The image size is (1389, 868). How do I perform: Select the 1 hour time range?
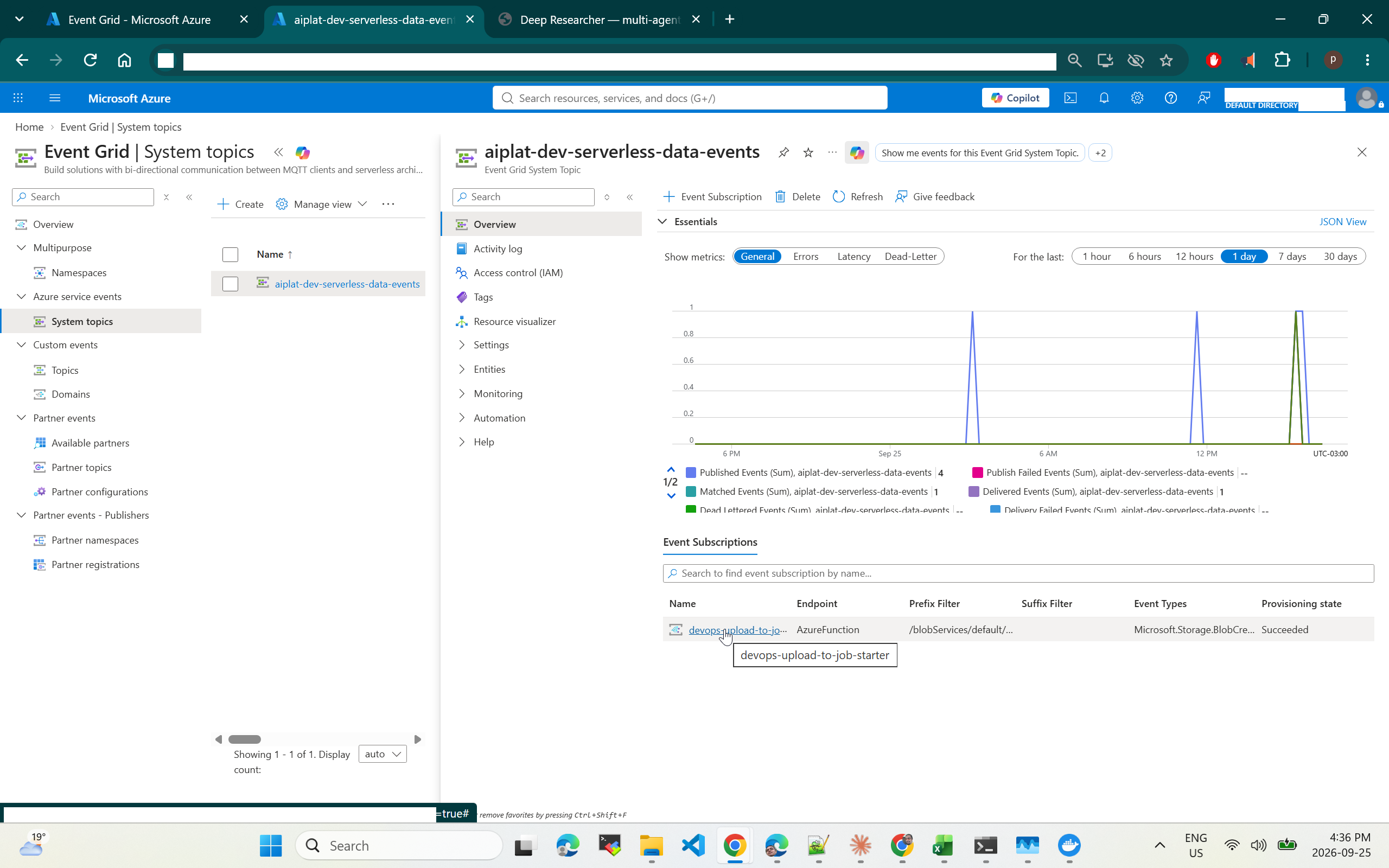click(1096, 257)
